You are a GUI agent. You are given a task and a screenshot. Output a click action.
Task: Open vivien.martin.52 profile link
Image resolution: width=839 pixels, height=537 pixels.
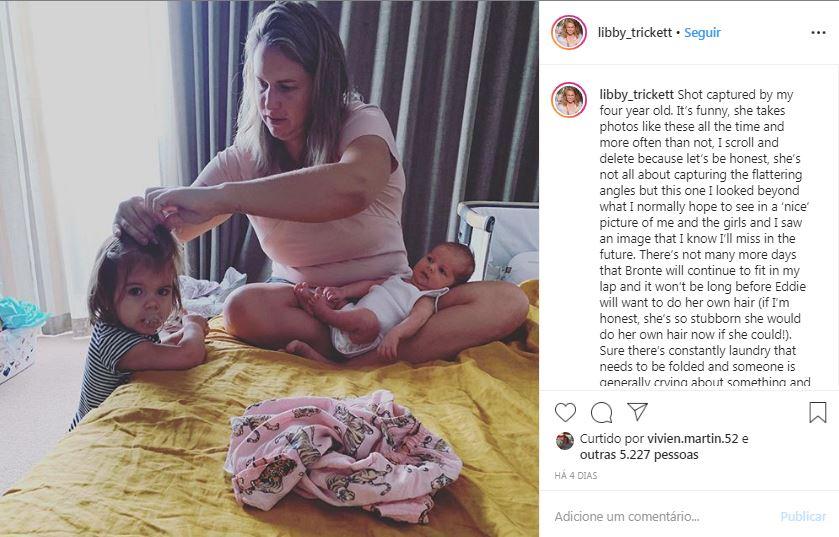pos(693,439)
